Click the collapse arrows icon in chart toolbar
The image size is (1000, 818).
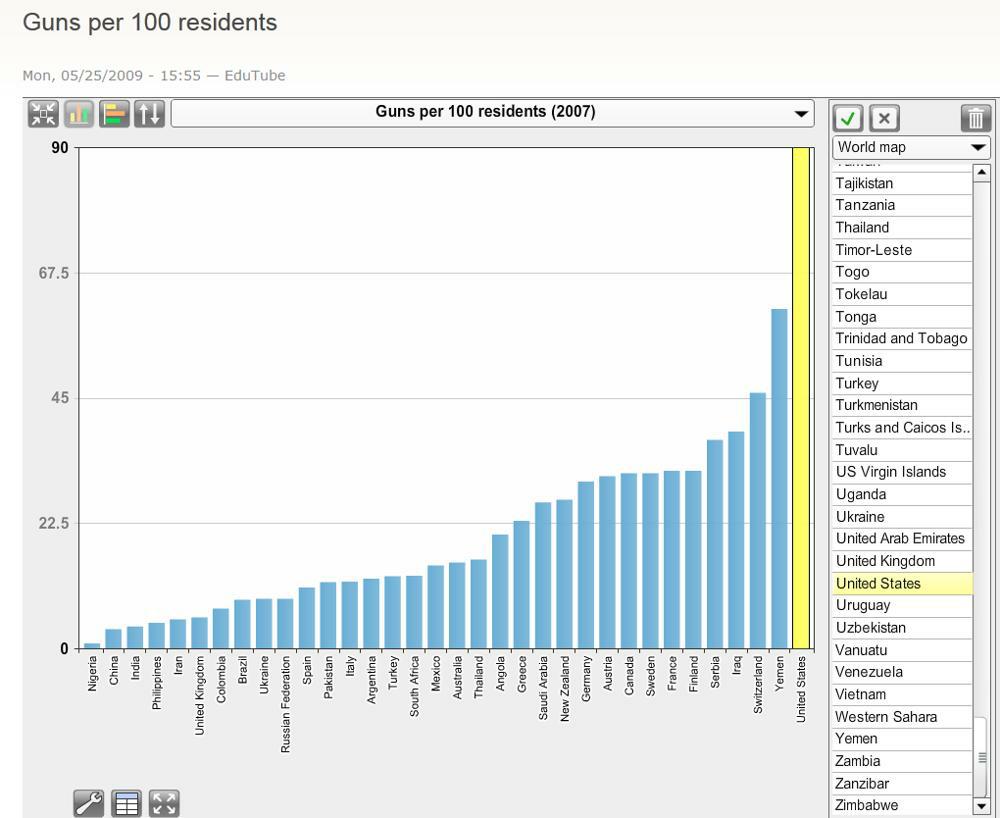(44, 114)
